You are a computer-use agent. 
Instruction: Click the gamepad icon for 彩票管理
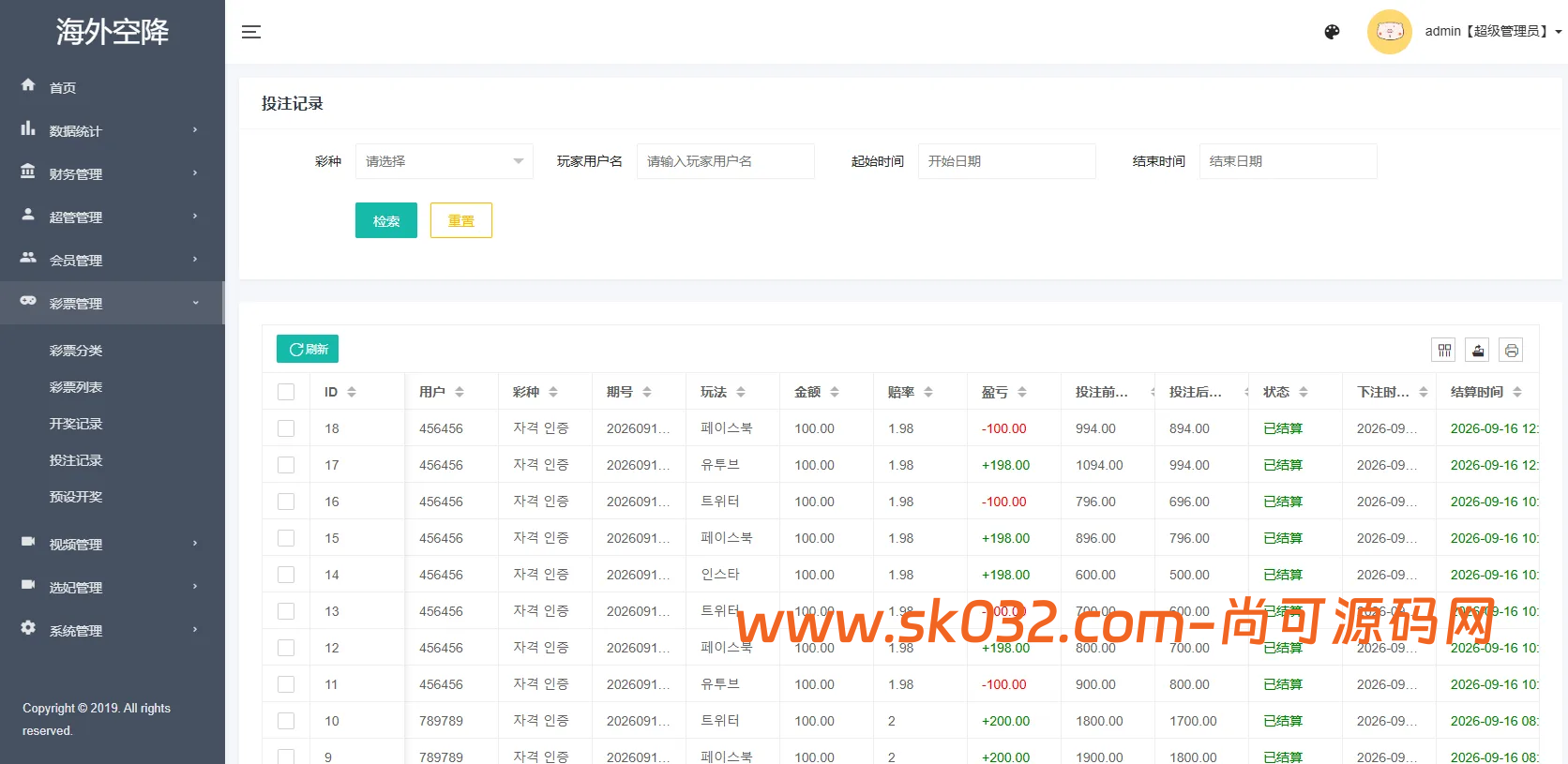(28, 301)
